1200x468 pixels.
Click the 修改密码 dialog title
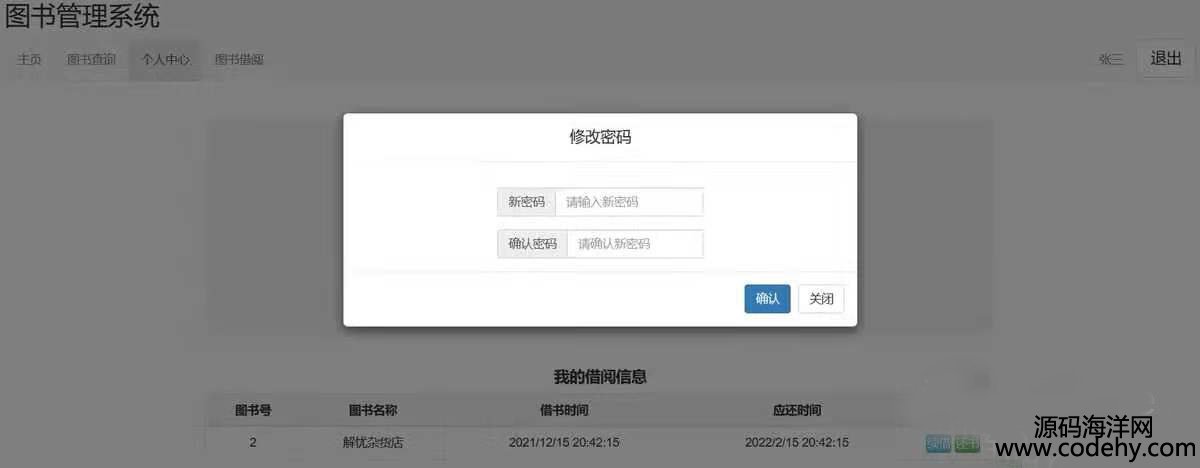tap(600, 137)
